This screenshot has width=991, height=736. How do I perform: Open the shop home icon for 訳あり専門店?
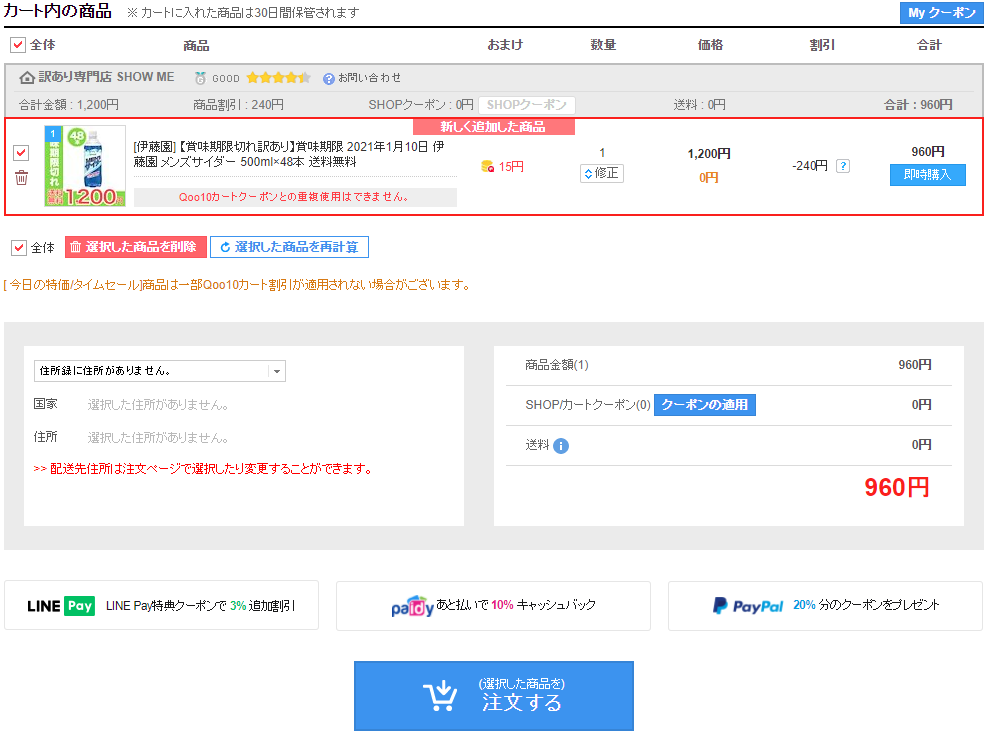coord(27,77)
